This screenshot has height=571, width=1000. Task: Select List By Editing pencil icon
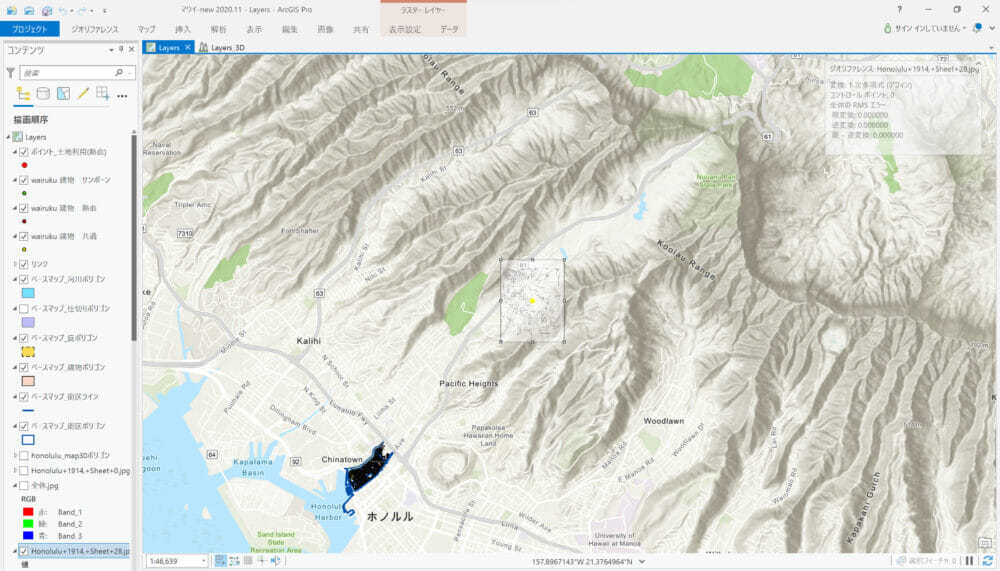[x=83, y=94]
